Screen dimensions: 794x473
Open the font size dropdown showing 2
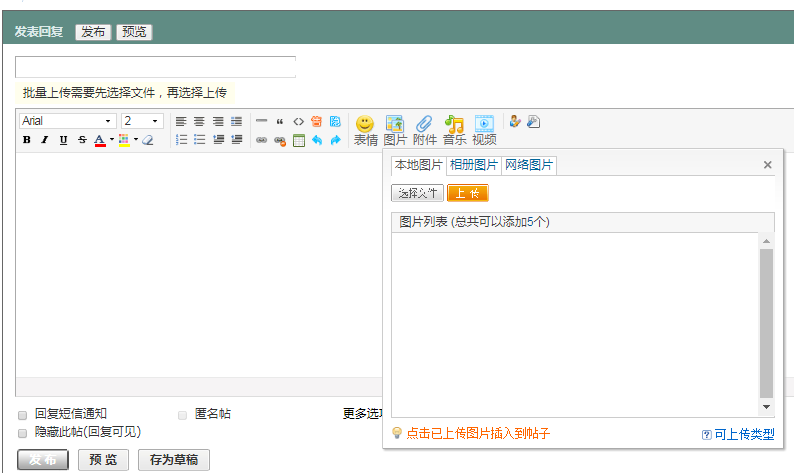tap(142, 121)
